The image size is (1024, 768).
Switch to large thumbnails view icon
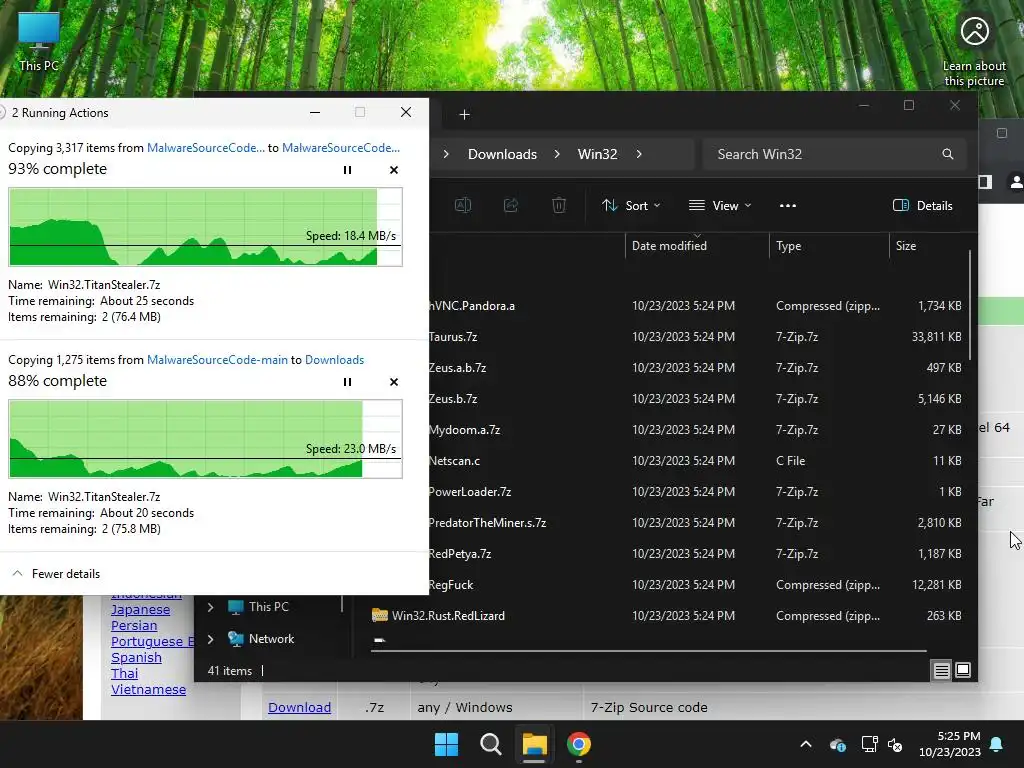[963, 671]
